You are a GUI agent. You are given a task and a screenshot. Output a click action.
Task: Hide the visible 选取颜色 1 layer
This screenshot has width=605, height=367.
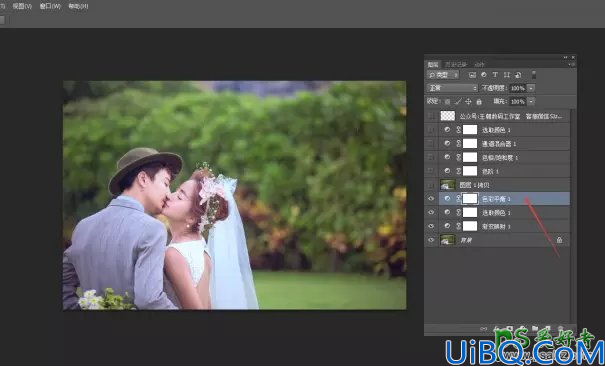(431, 212)
